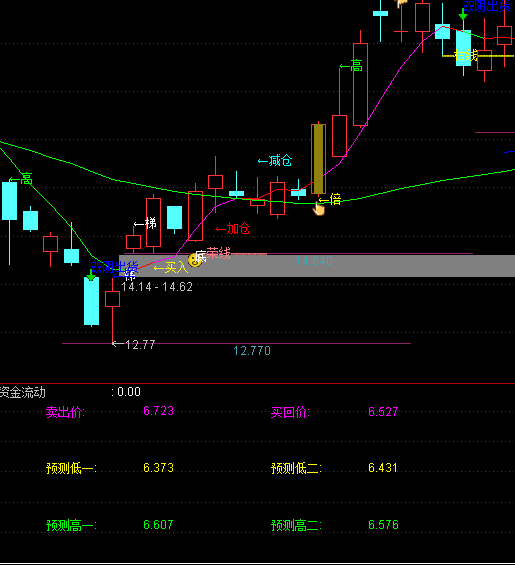Click the 12.770 horizontal line label
515x565 pixels.
pyautogui.click(x=252, y=351)
